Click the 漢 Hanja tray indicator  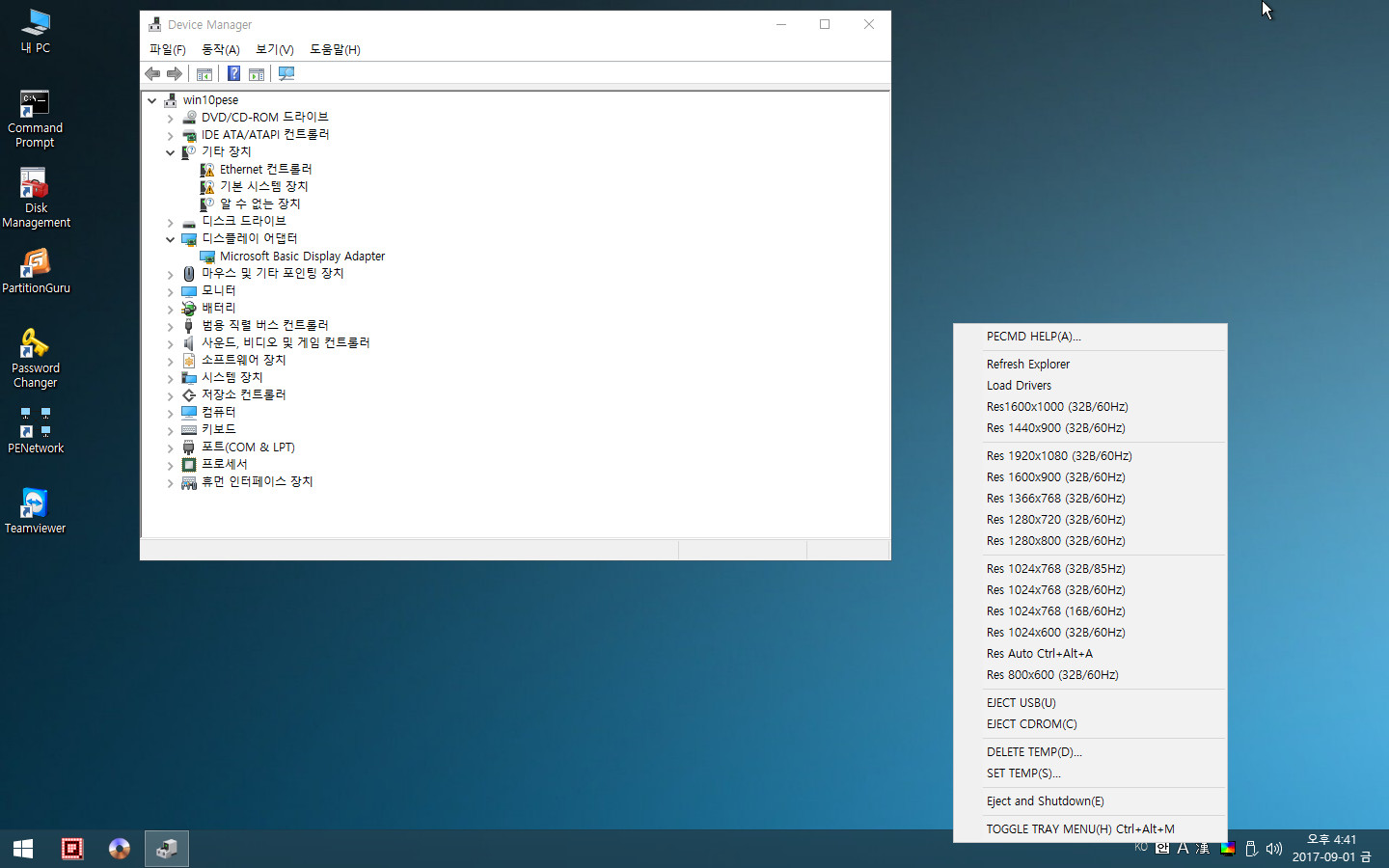[x=1203, y=848]
